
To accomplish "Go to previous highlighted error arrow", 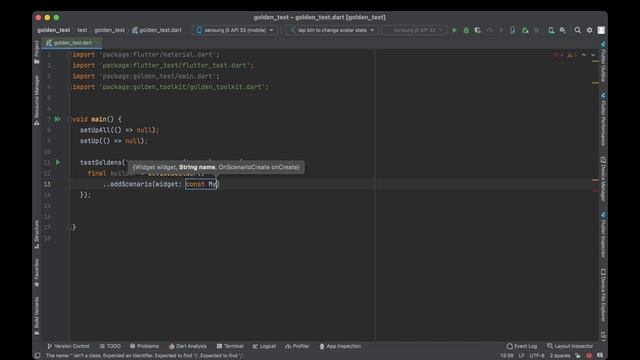I will click(583, 55).
